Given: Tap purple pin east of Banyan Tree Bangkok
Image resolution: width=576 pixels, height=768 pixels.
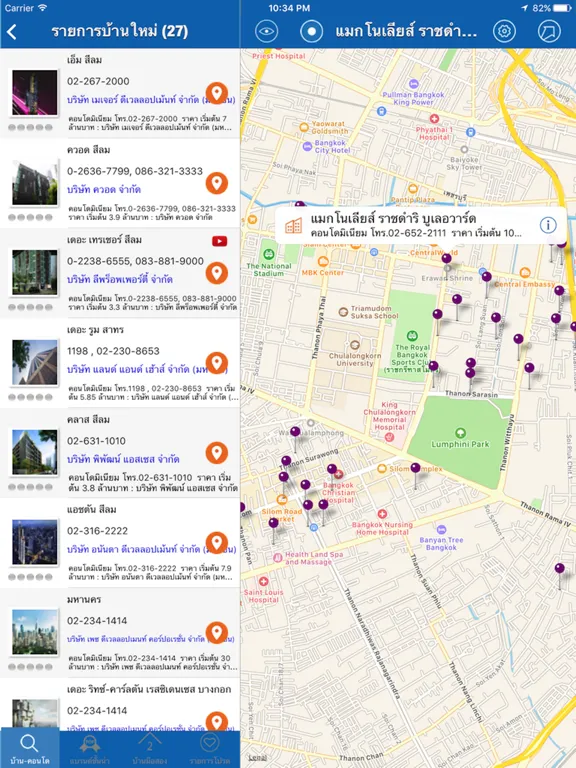Looking at the screenshot, I should click(x=559, y=569).
